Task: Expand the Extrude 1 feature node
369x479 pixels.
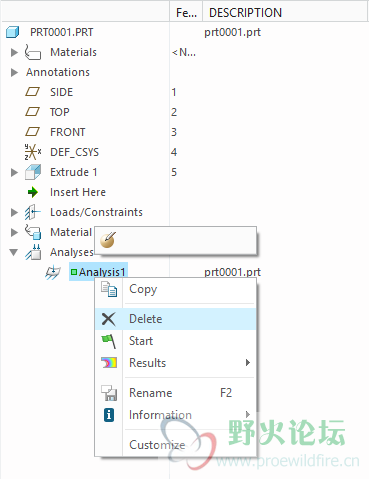Action: [14, 172]
